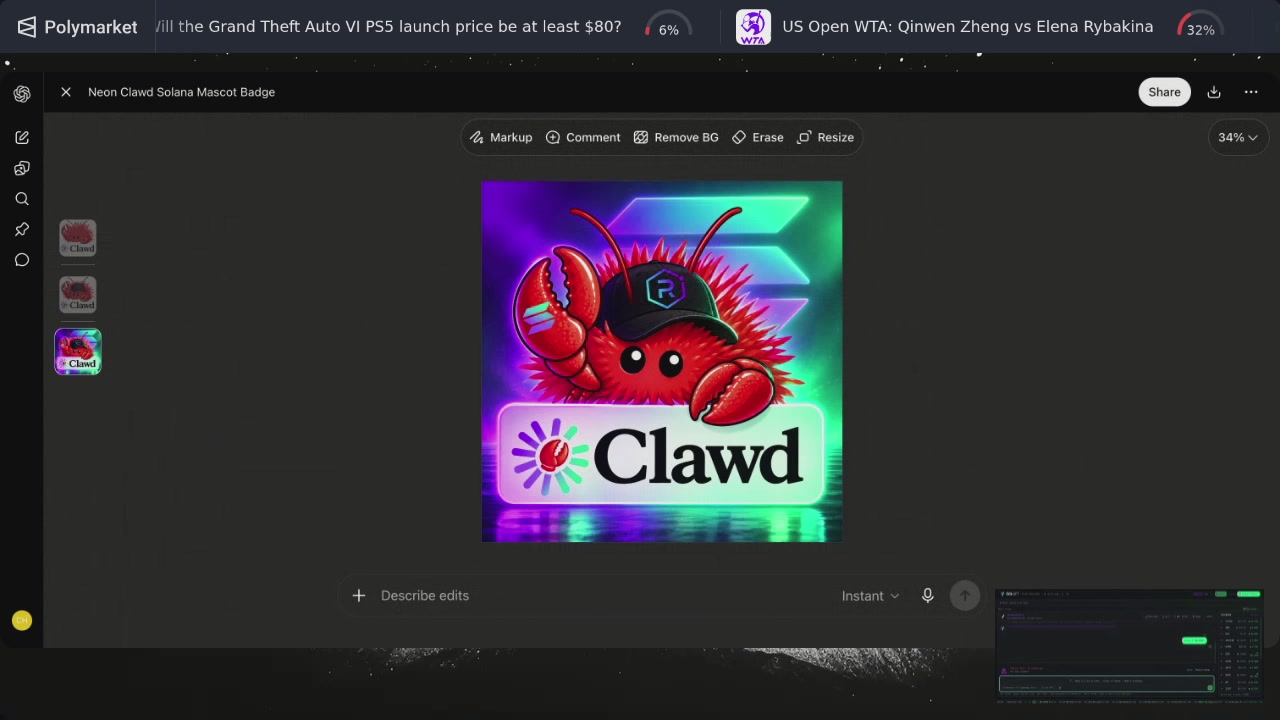Select the Comment tool

(x=583, y=137)
